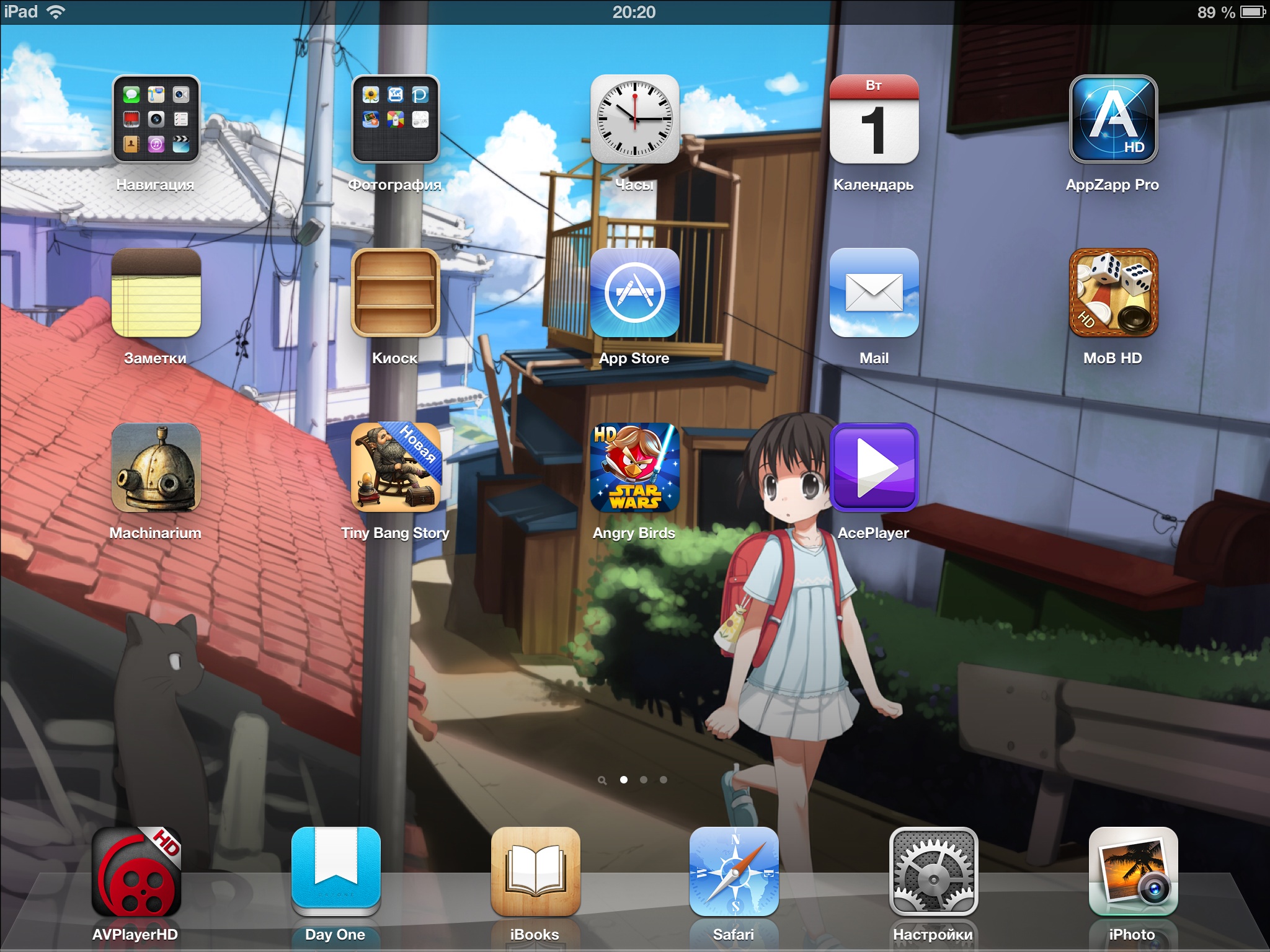The width and height of the screenshot is (1270, 952).
Task: Open the Mail app
Action: (x=874, y=293)
